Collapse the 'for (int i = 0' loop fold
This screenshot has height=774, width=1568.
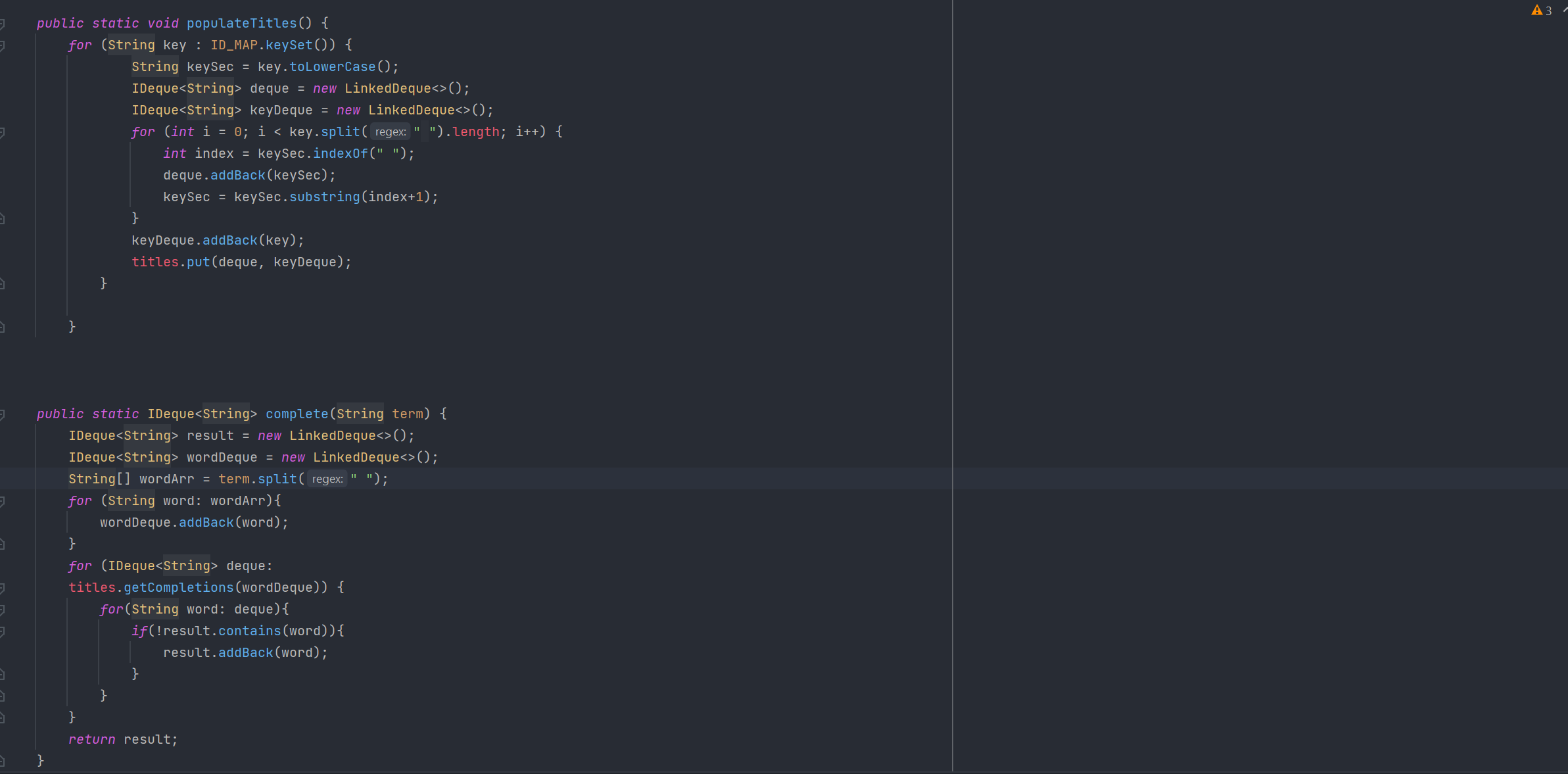point(3,132)
